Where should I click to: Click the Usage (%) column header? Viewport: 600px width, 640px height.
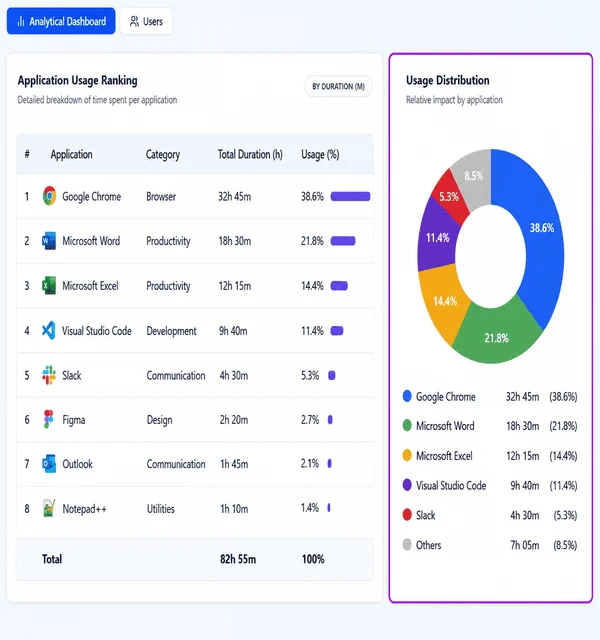(x=320, y=154)
